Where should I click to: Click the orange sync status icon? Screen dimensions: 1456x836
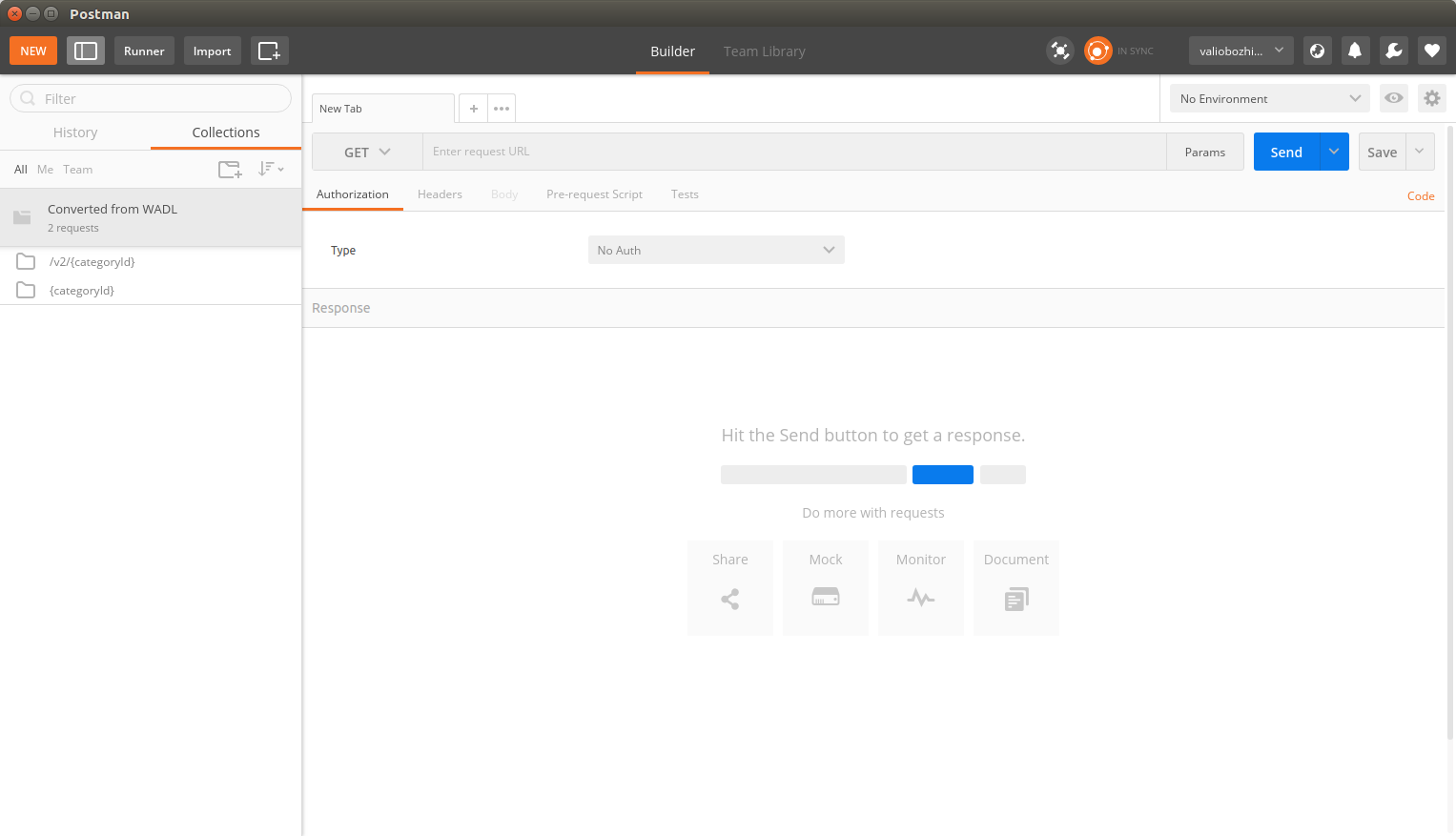click(1098, 51)
